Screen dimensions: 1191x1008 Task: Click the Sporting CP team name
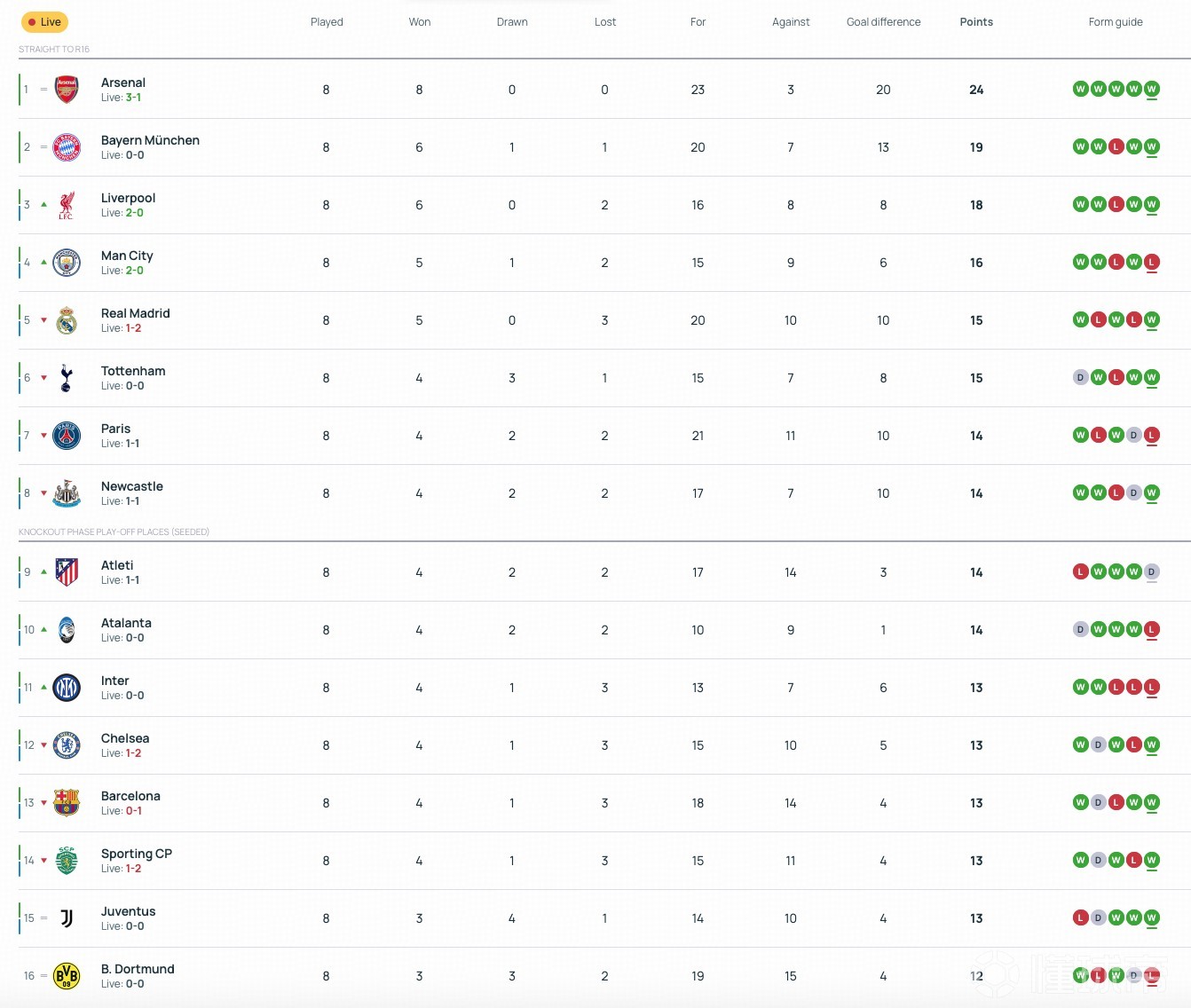[x=136, y=854]
